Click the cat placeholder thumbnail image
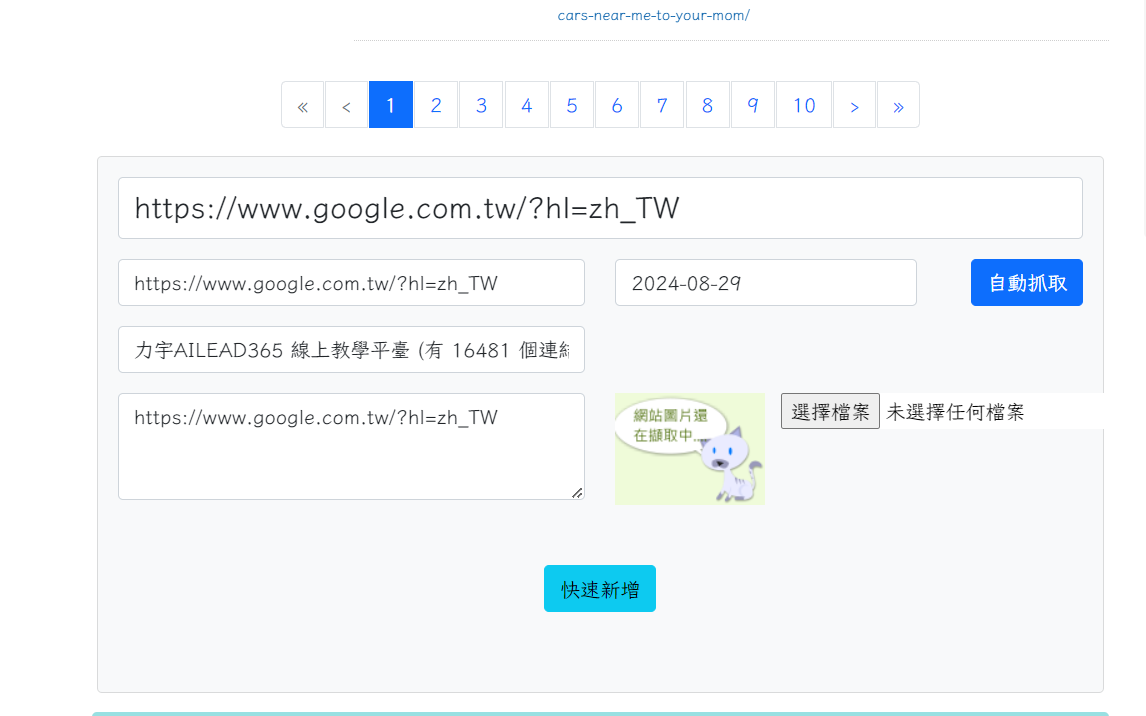Image resolution: width=1146 pixels, height=716 pixels. coord(690,449)
